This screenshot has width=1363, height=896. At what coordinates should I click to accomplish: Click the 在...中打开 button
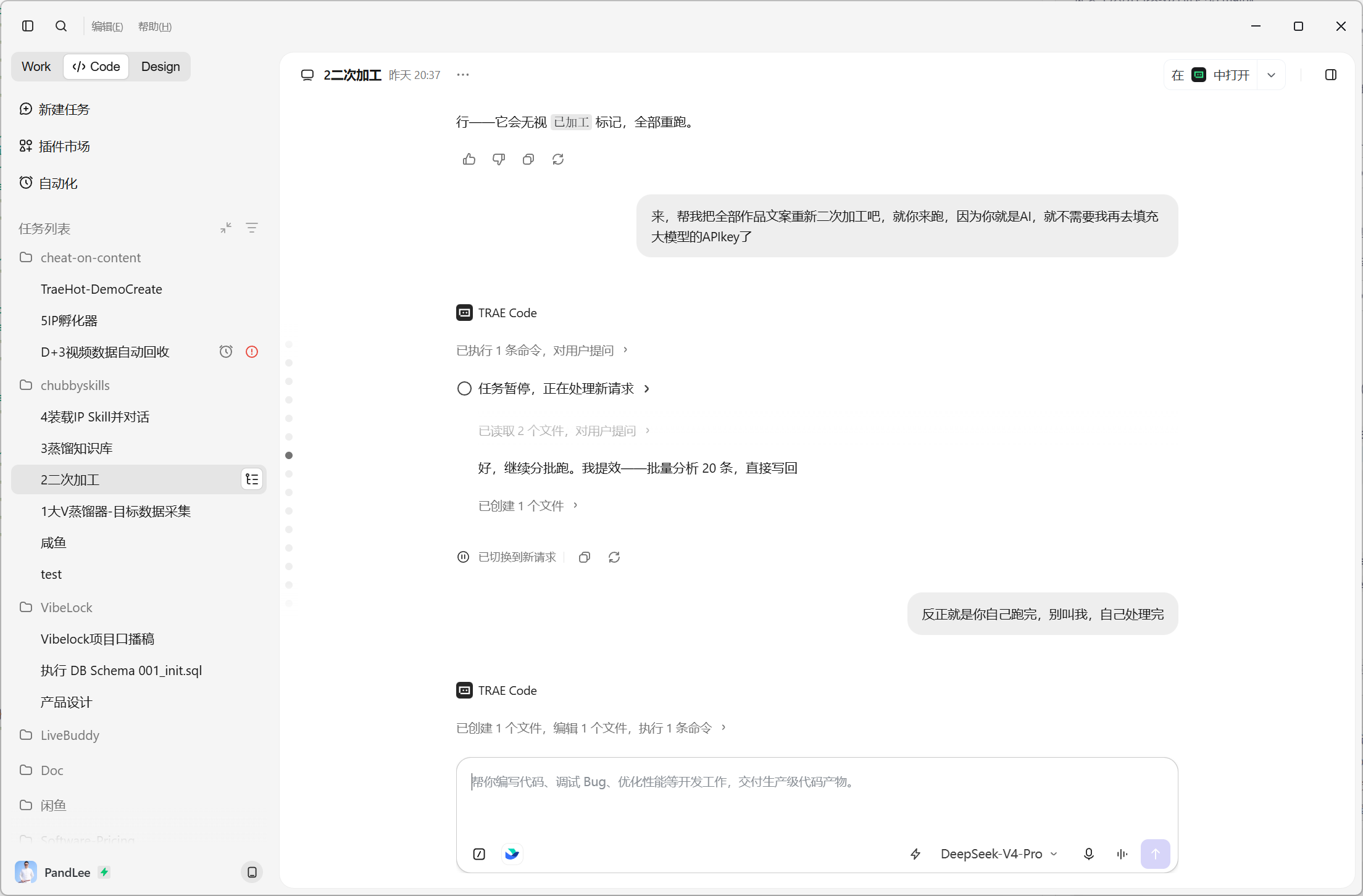pos(1211,75)
